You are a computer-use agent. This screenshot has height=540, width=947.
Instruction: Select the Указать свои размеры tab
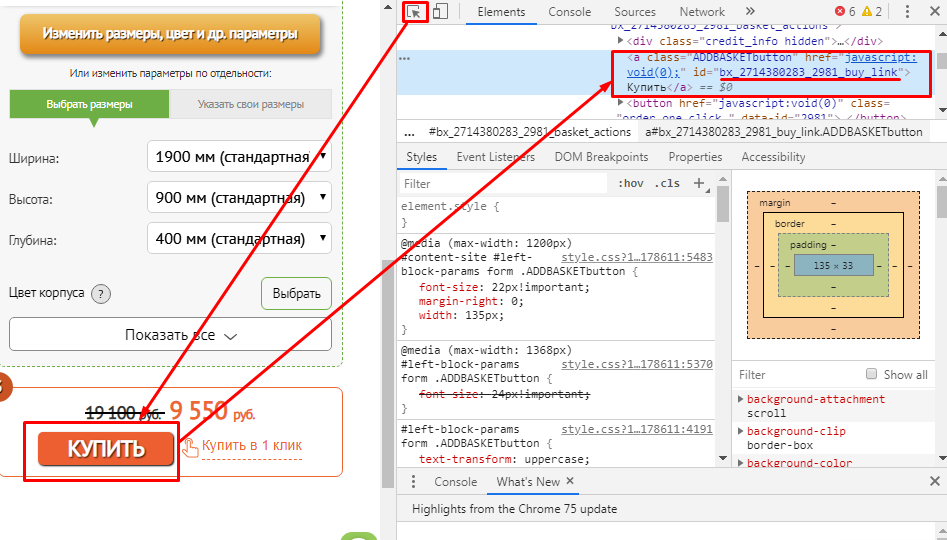click(251, 104)
